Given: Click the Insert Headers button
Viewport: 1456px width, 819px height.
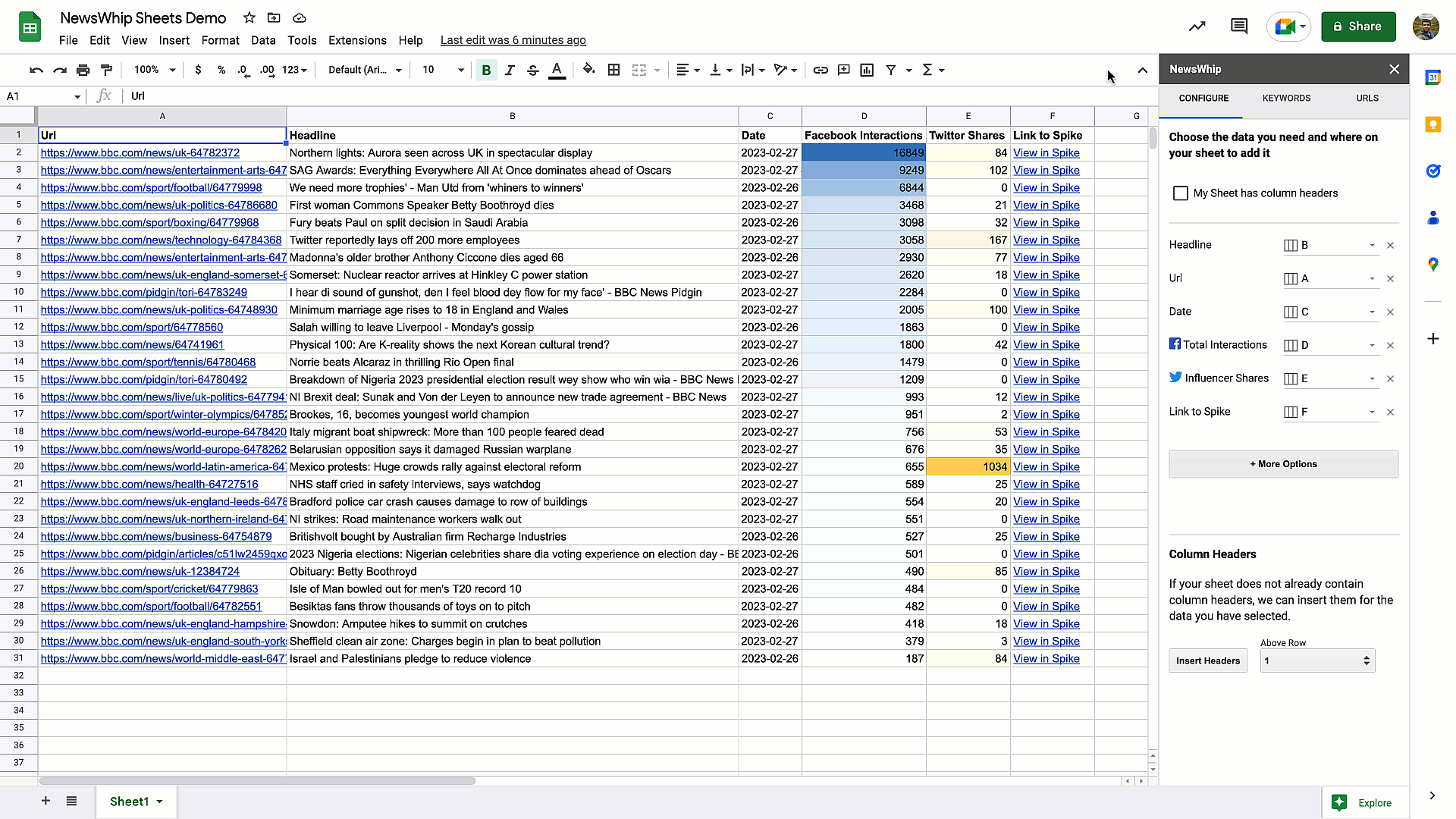Looking at the screenshot, I should [1207, 661].
